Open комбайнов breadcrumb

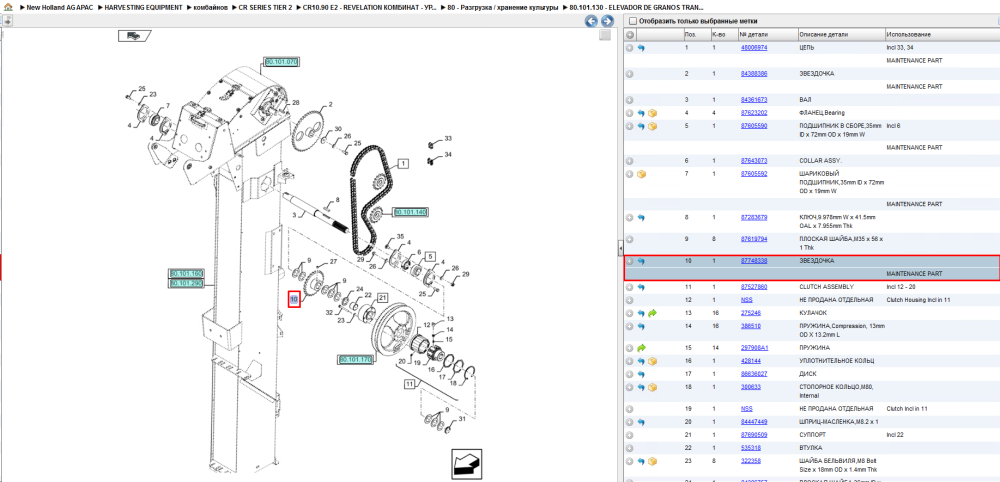point(210,8)
